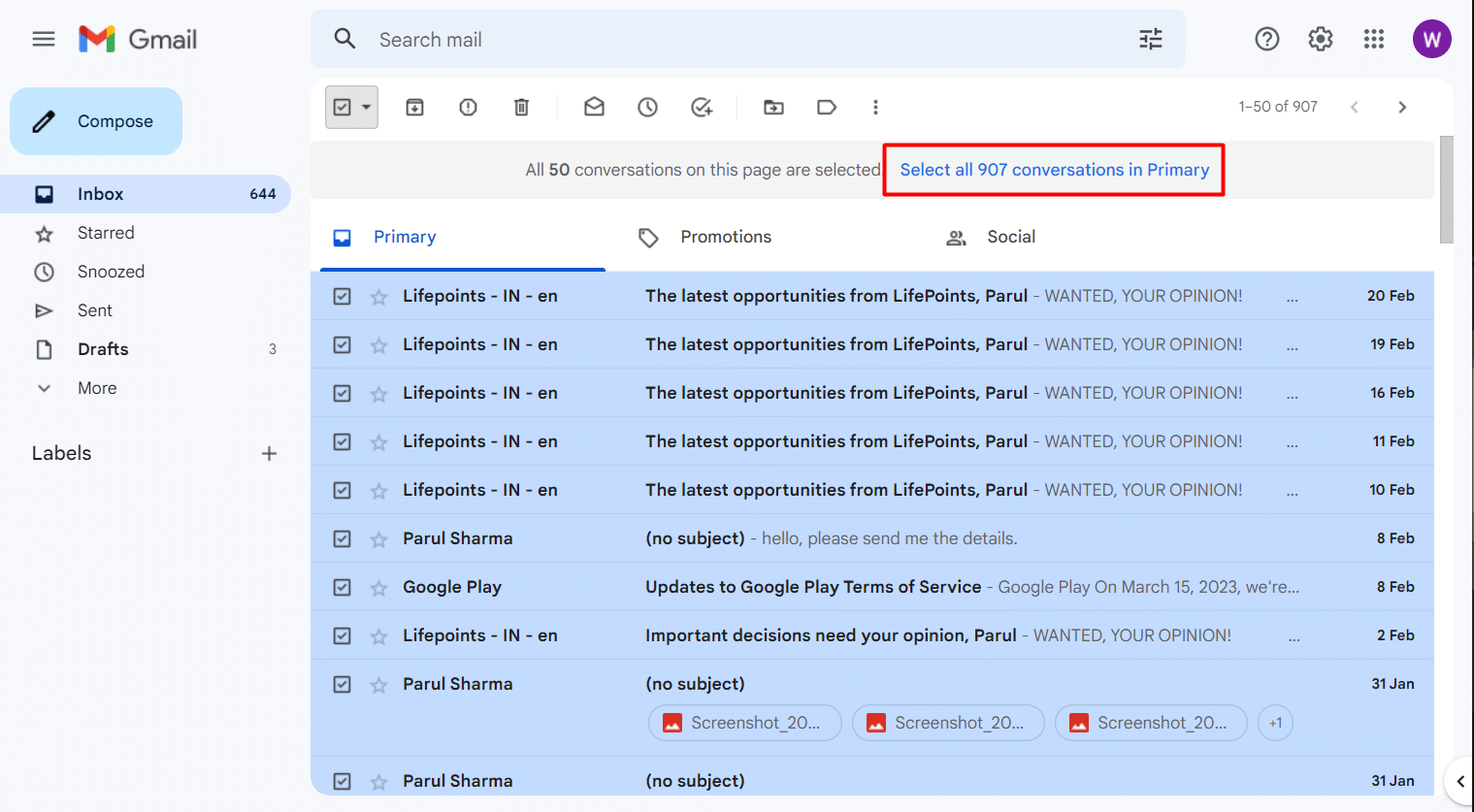Add selected conversations to Tasks

coord(701,107)
